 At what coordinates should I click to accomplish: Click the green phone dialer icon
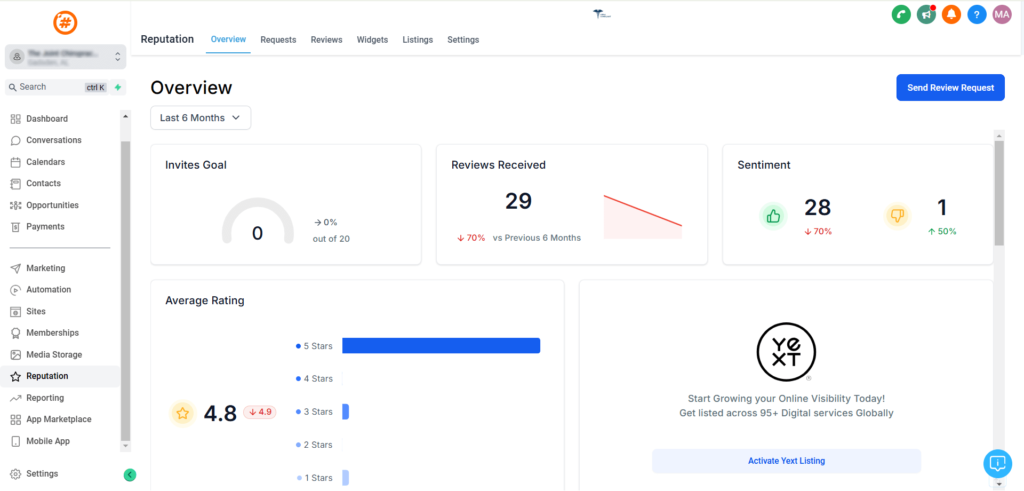pos(901,14)
